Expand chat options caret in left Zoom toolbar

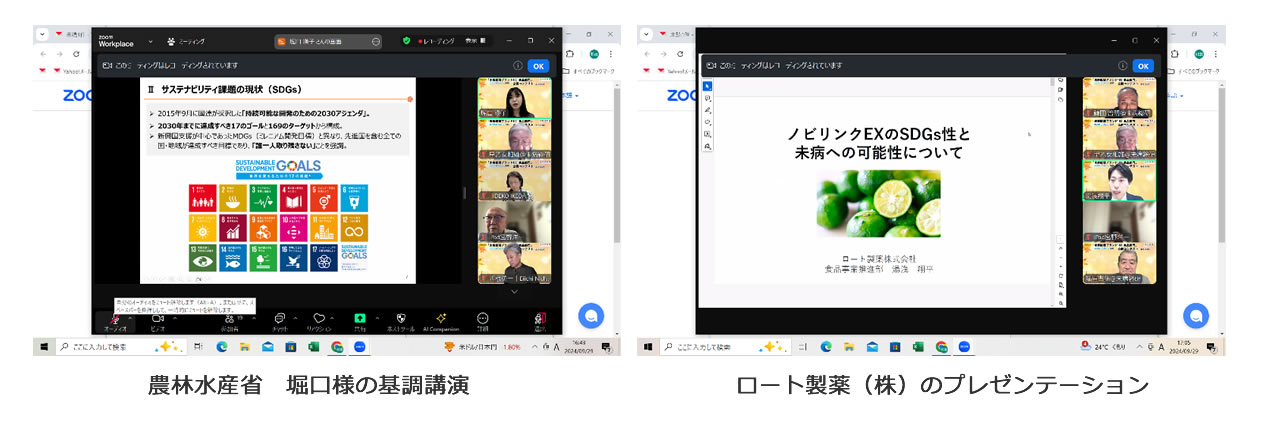tap(295, 317)
